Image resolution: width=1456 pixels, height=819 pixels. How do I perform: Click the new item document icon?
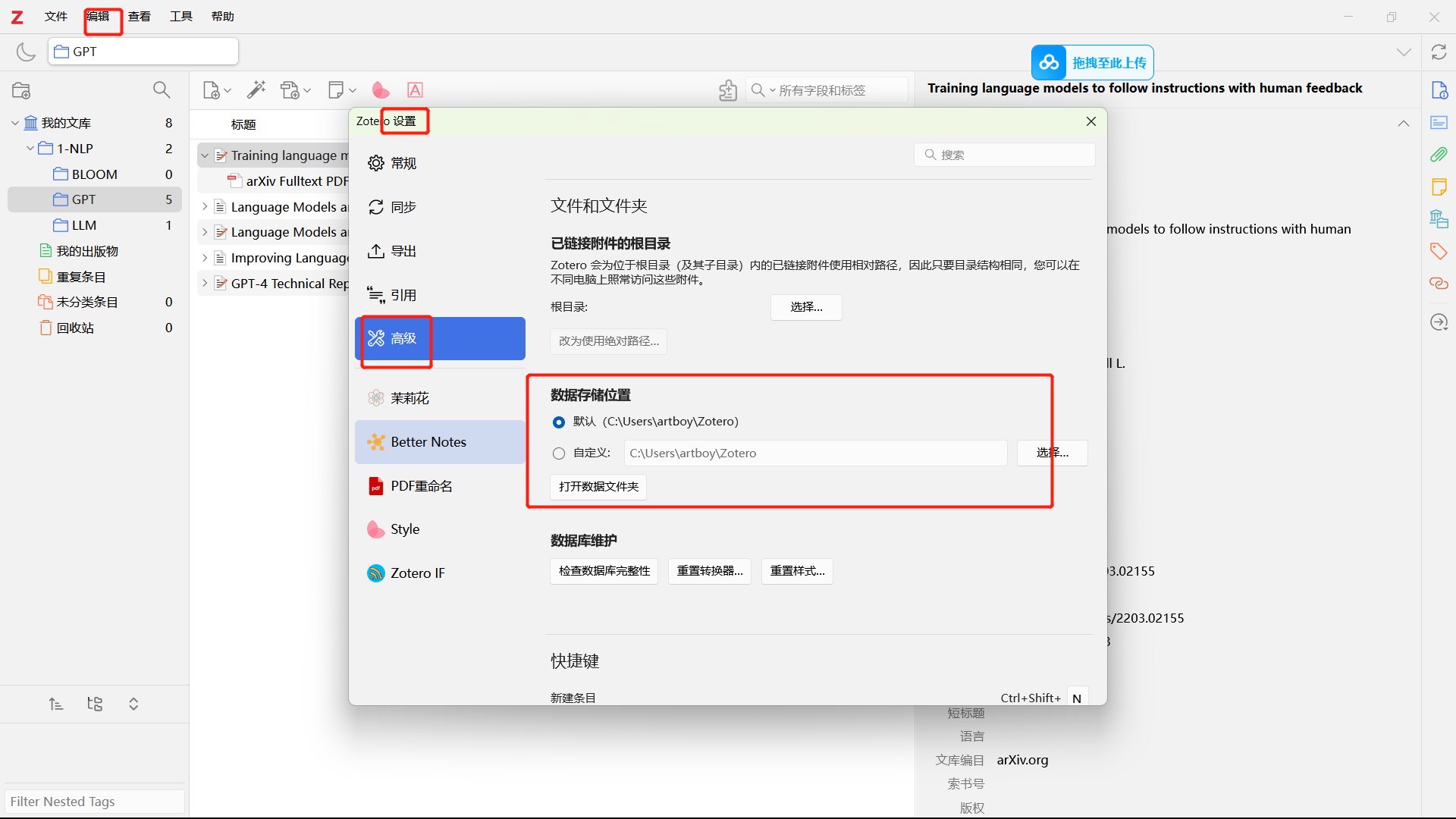(x=212, y=90)
